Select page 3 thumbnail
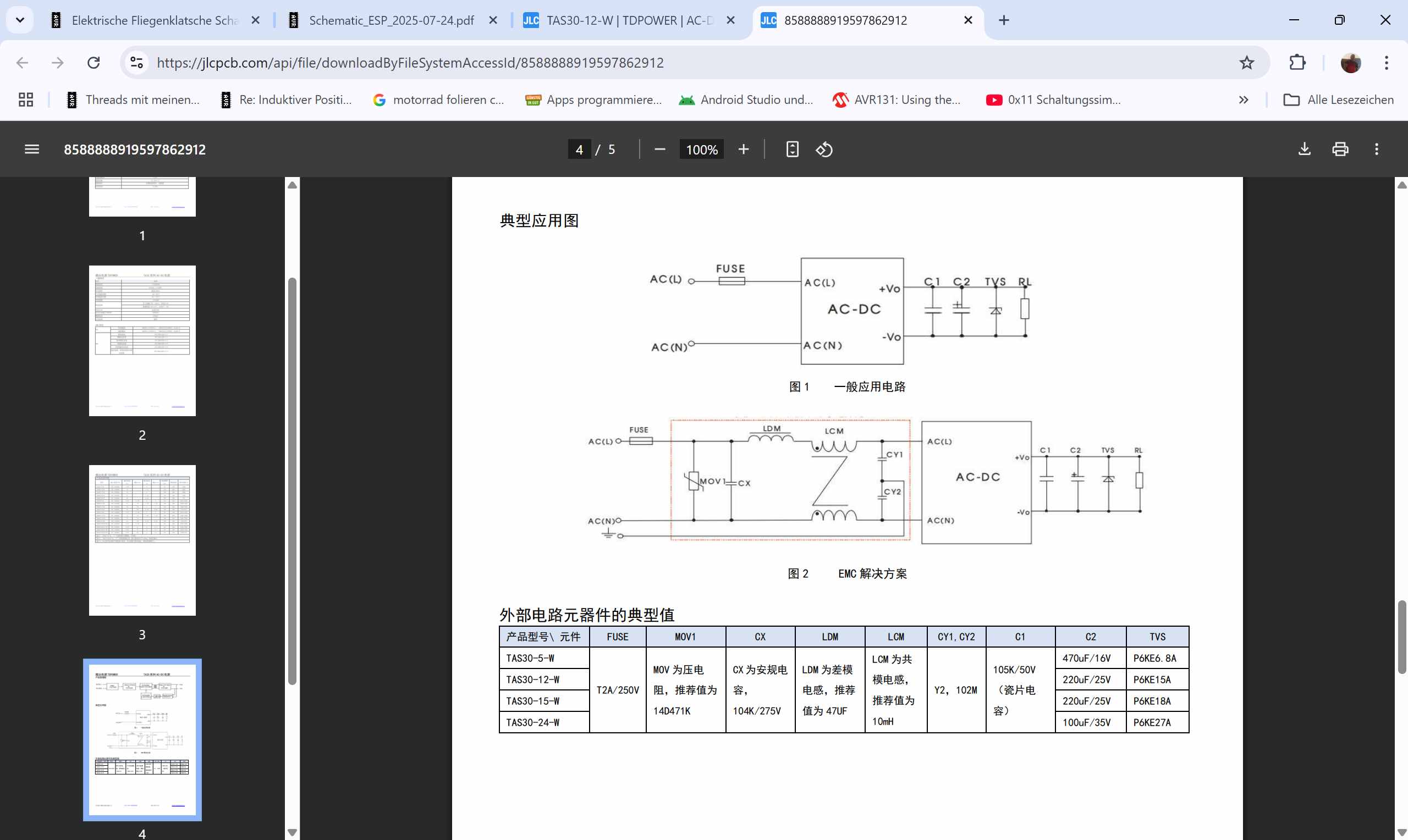Image resolution: width=1408 pixels, height=840 pixels. (x=142, y=540)
